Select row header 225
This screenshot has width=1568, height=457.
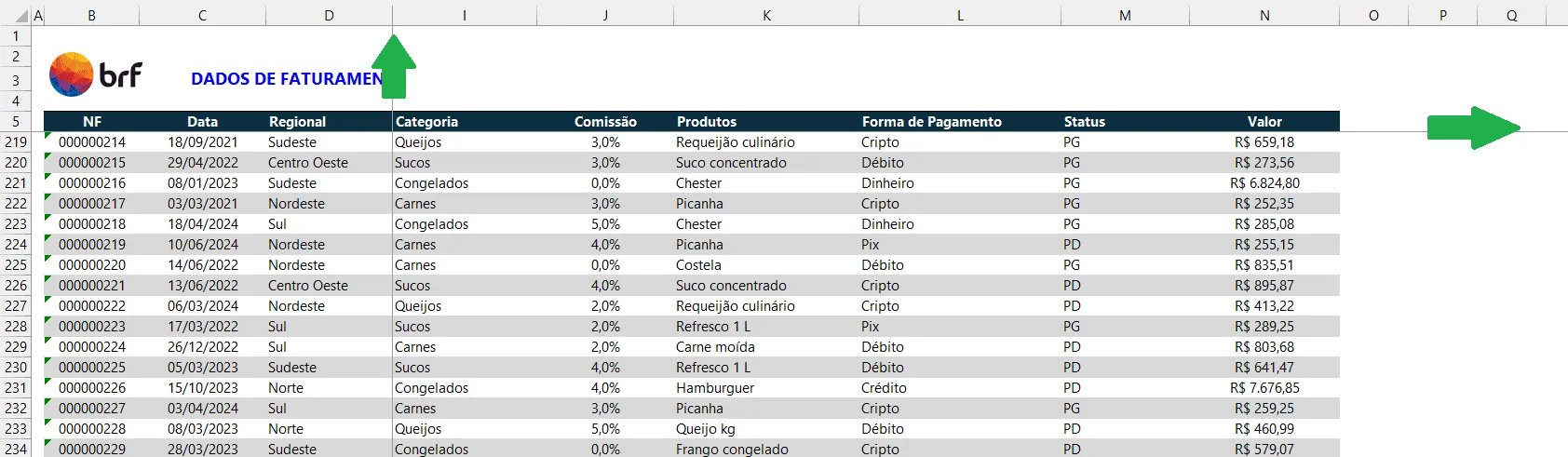(x=16, y=265)
